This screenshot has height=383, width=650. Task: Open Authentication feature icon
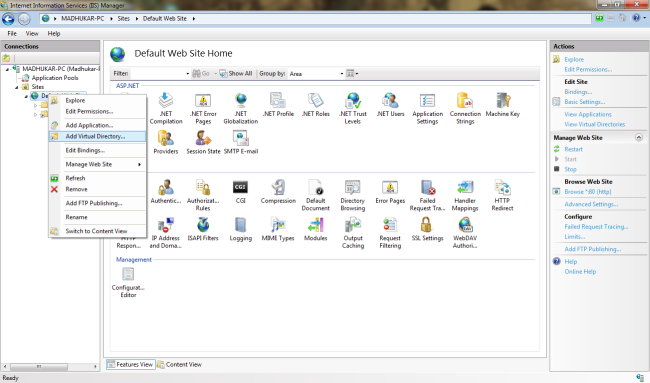[x=166, y=192]
